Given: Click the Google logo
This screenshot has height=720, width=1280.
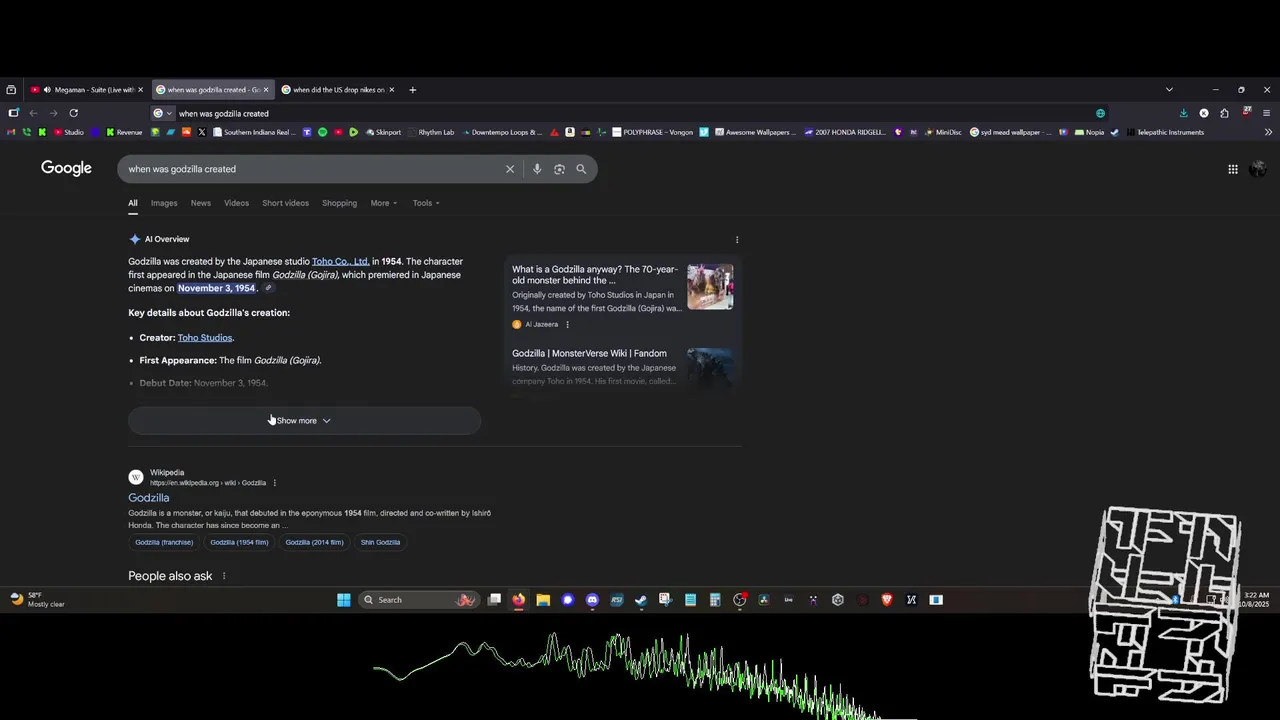Looking at the screenshot, I should [66, 168].
